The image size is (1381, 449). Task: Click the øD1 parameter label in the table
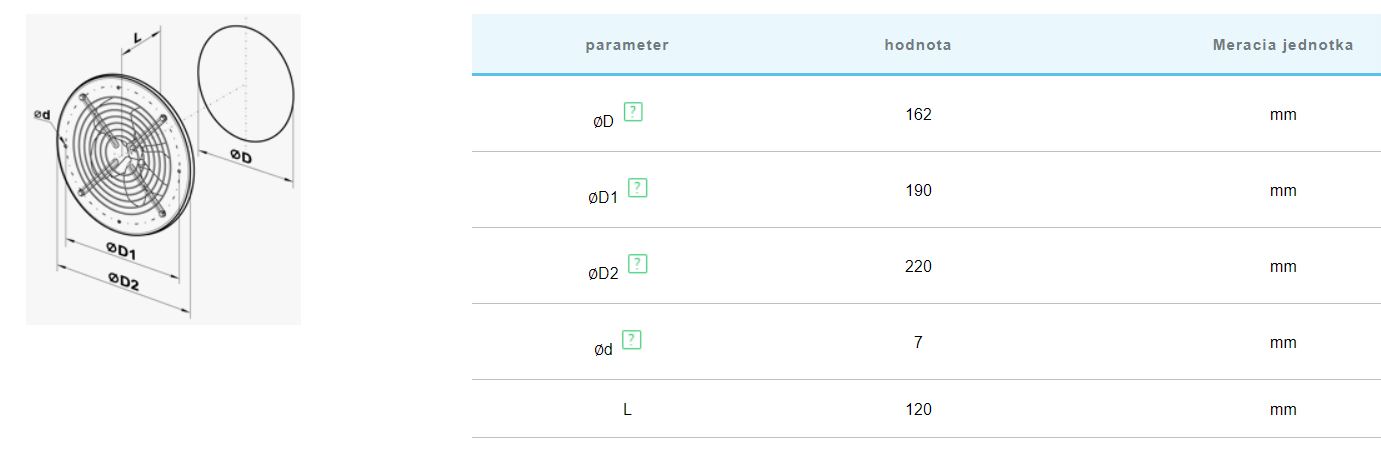tap(603, 198)
